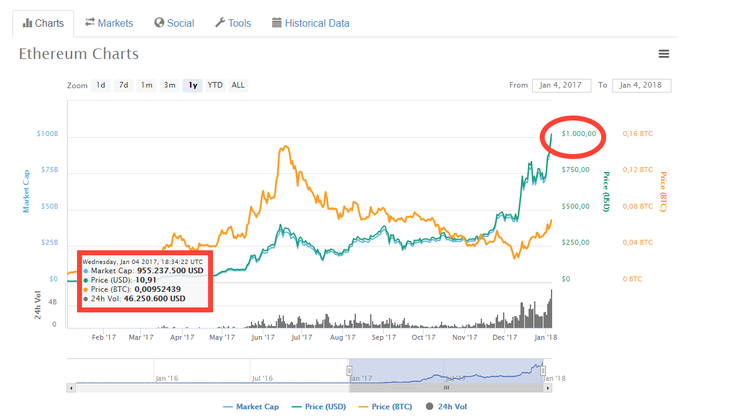Click the 0,16 BTC axis label
This screenshot has width=736, height=418.
click(637, 134)
